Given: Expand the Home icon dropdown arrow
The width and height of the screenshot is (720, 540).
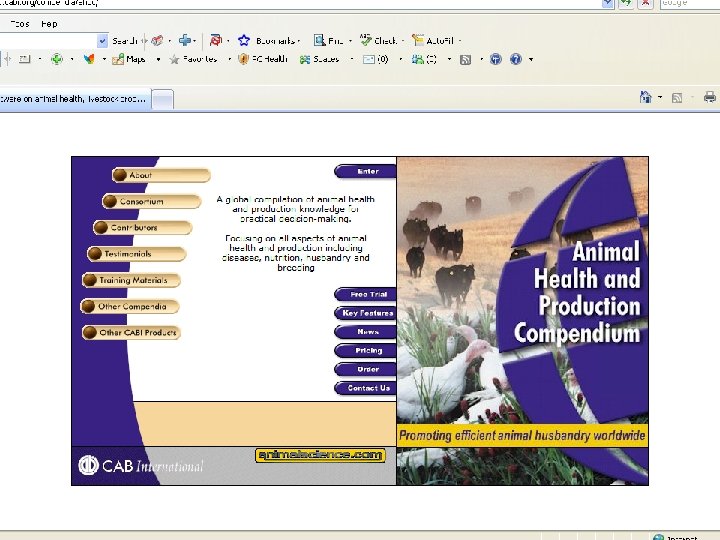Looking at the screenshot, I should 660,97.
